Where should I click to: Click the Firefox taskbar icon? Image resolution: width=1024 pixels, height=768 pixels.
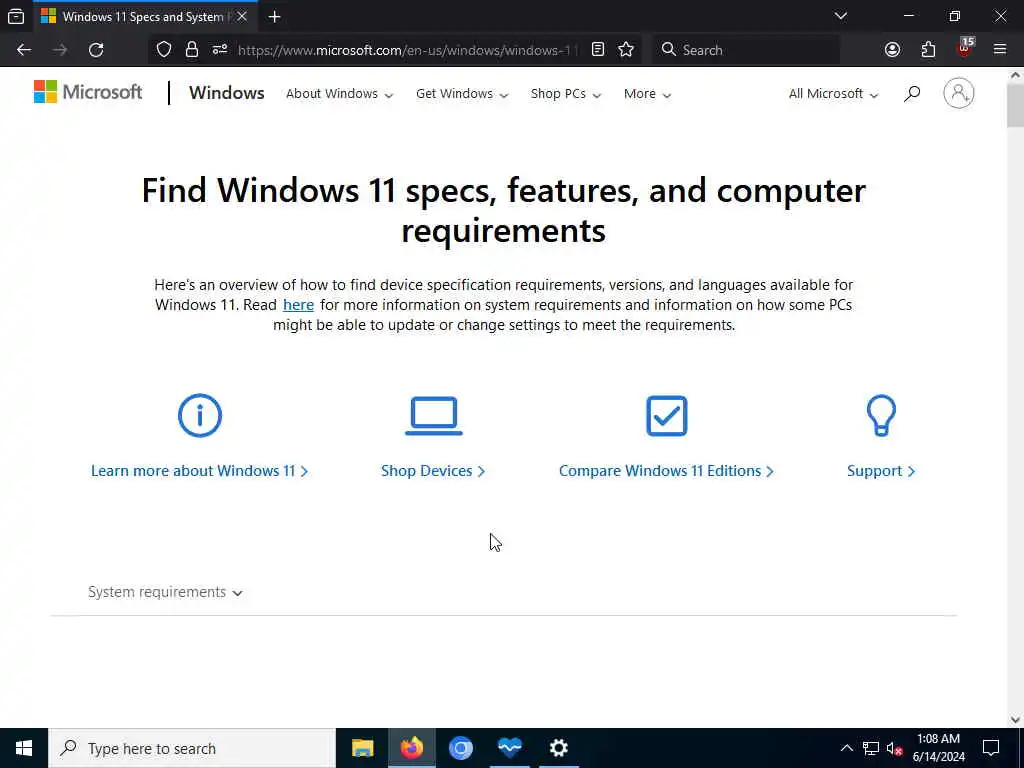tap(411, 748)
